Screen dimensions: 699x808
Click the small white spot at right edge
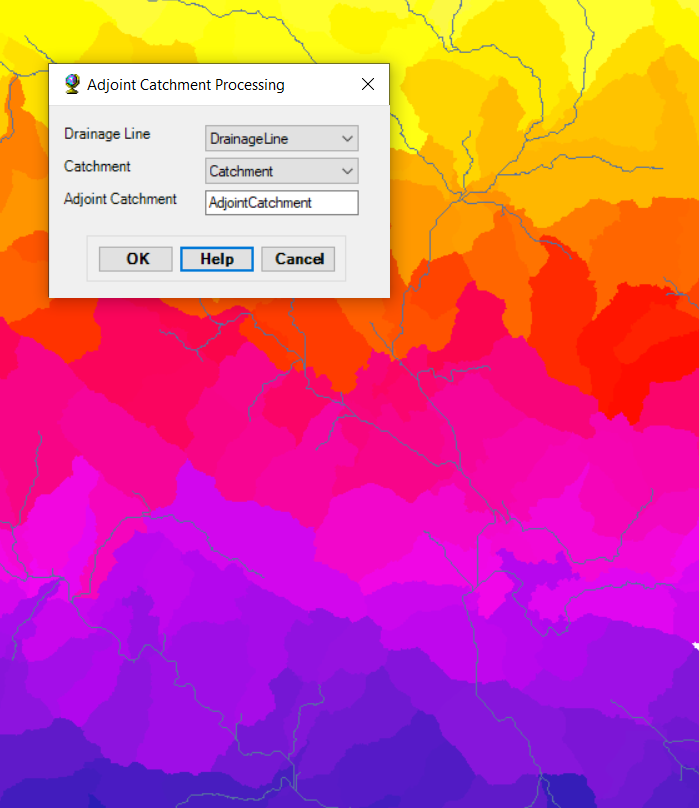(x=694, y=647)
